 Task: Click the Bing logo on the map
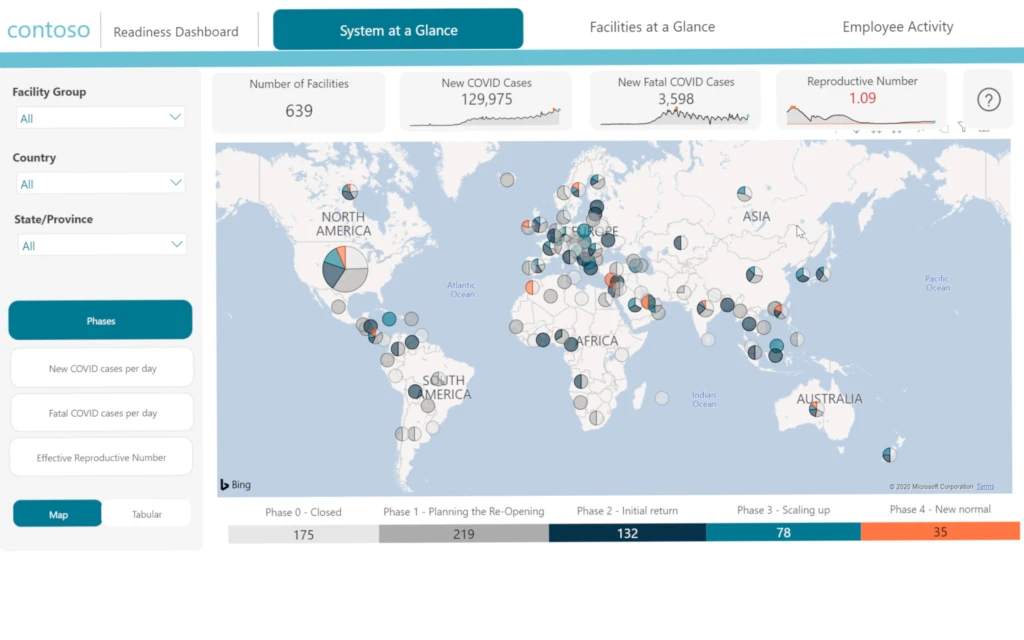tap(236, 485)
